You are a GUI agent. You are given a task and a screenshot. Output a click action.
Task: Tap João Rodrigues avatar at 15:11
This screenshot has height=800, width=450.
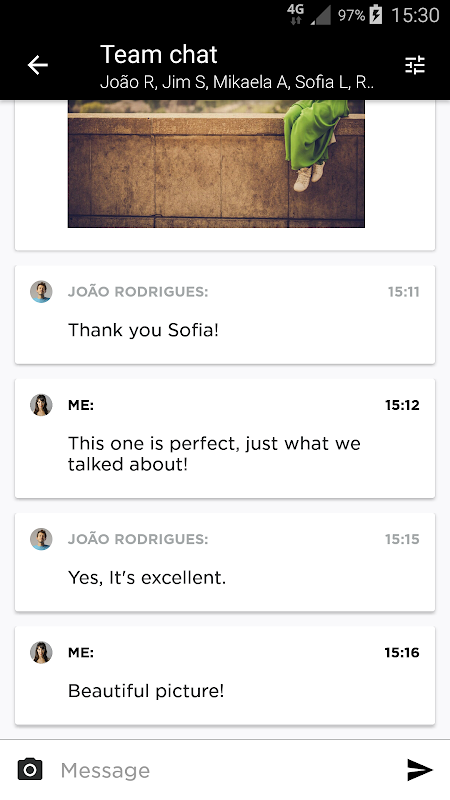(41, 291)
